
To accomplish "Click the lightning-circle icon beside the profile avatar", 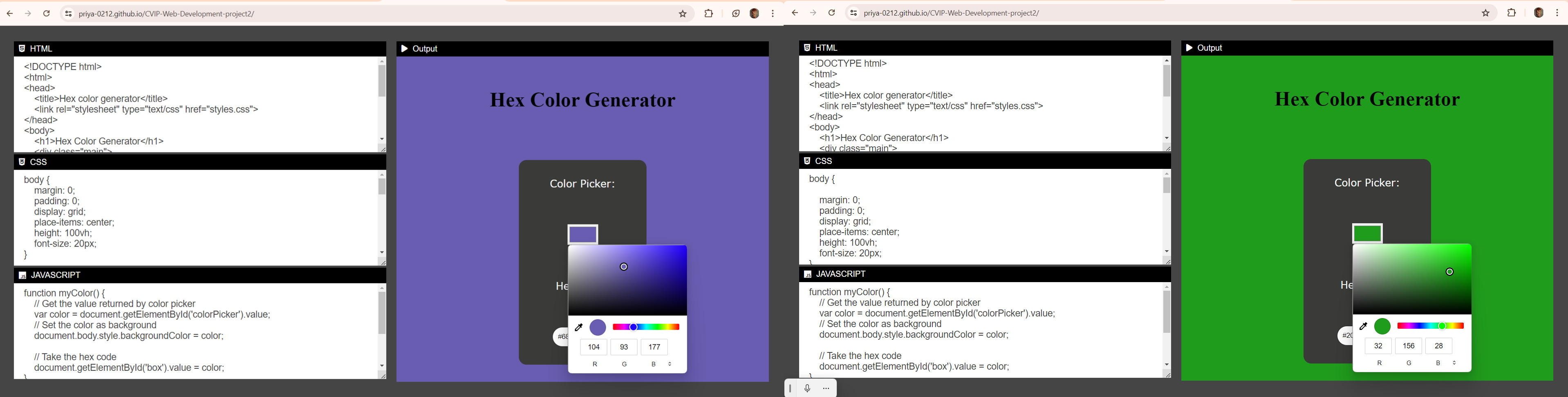I will point(735,13).
